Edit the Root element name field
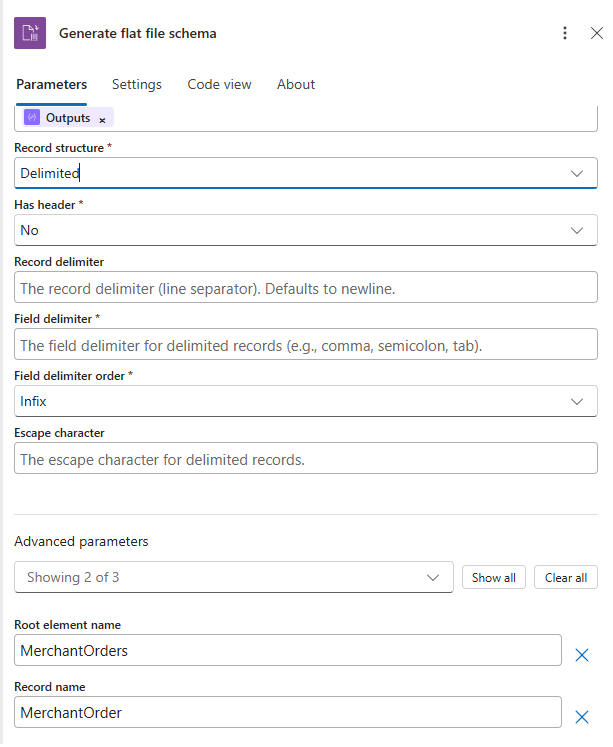This screenshot has height=747, width=613. (x=288, y=650)
